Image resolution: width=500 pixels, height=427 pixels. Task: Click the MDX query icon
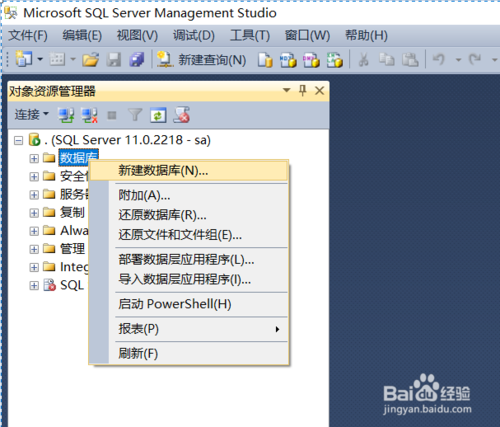pos(288,60)
